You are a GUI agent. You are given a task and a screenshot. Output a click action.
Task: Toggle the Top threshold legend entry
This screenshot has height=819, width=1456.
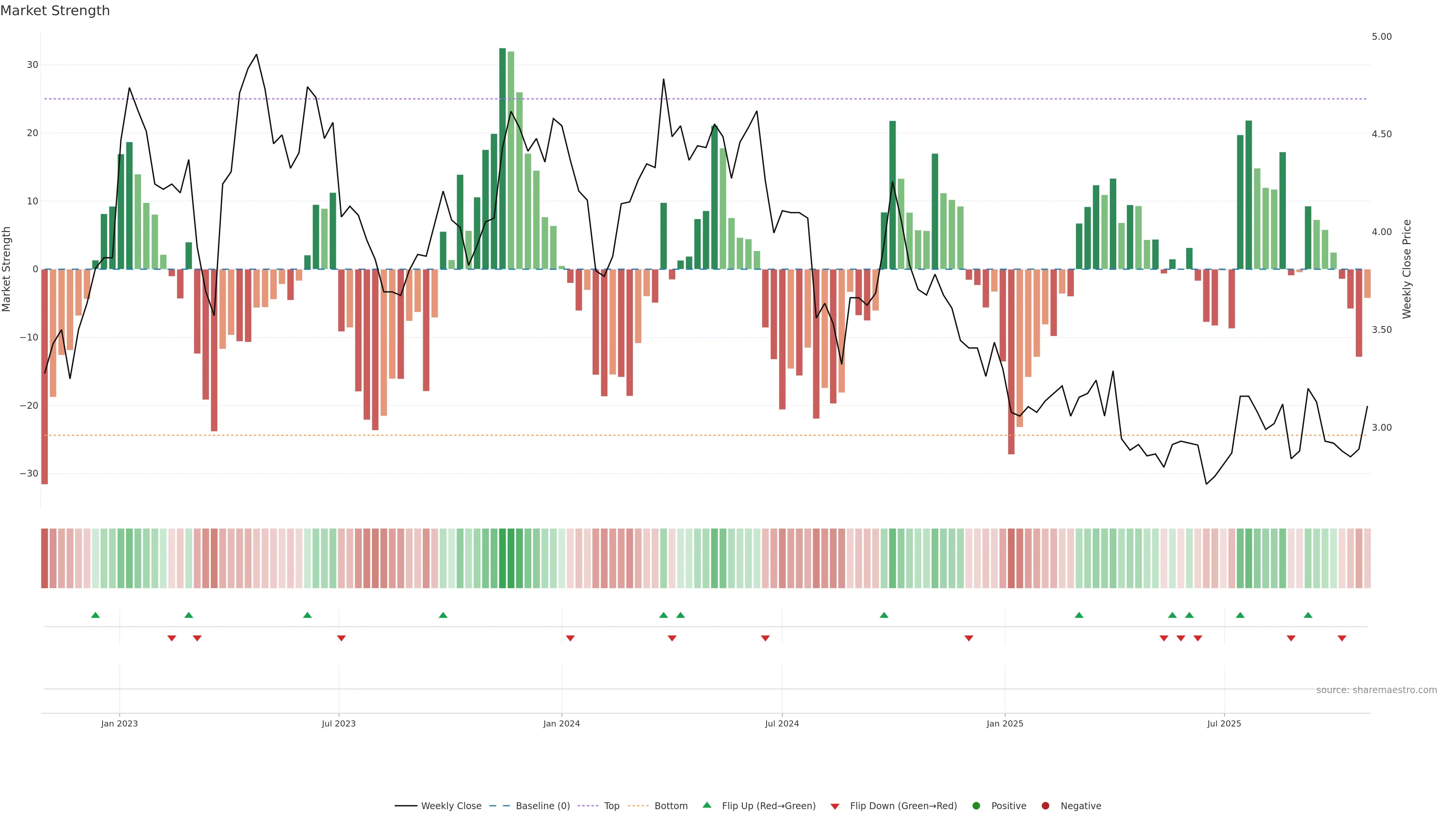tap(612, 806)
